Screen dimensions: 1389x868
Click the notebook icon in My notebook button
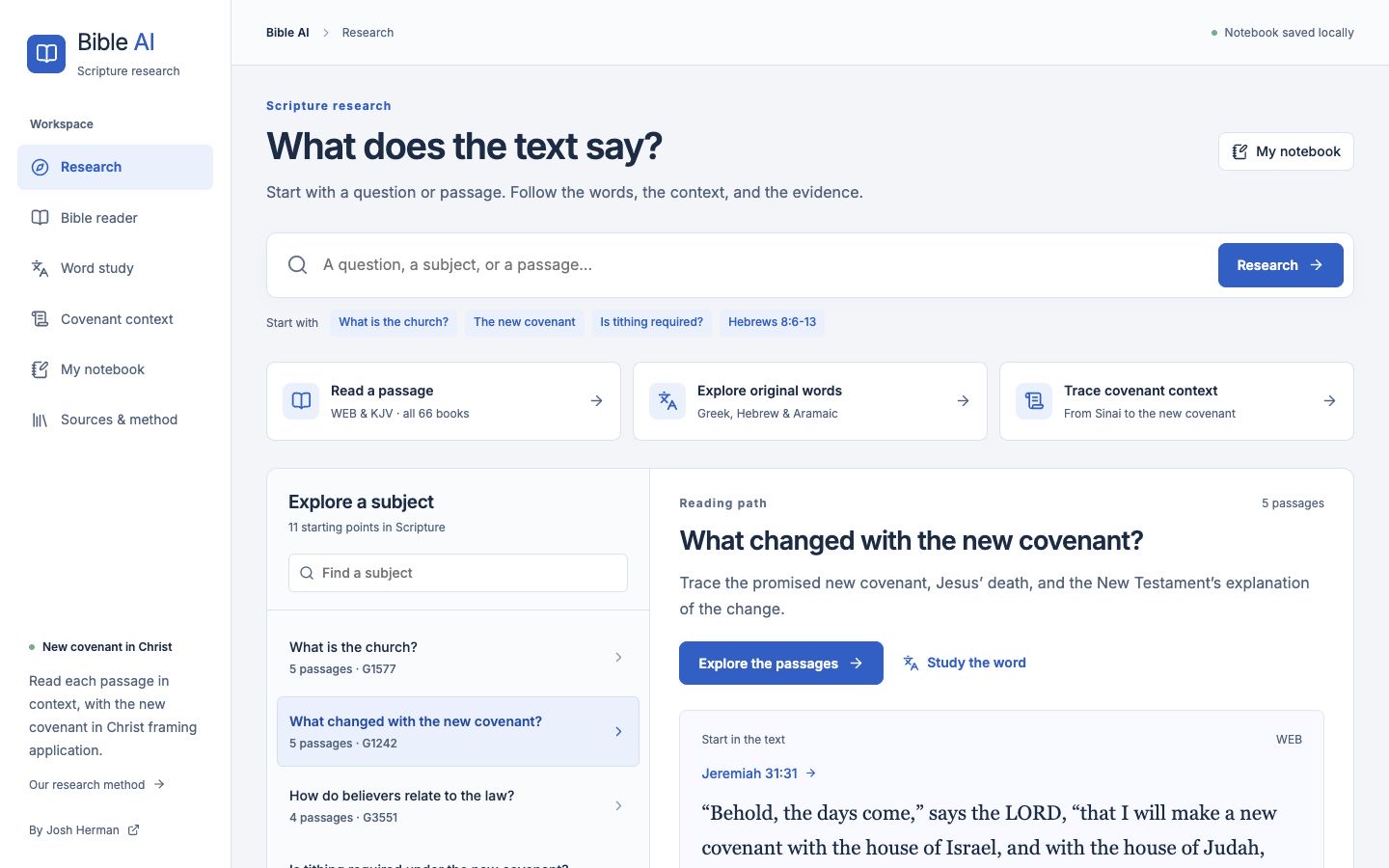tap(1240, 151)
